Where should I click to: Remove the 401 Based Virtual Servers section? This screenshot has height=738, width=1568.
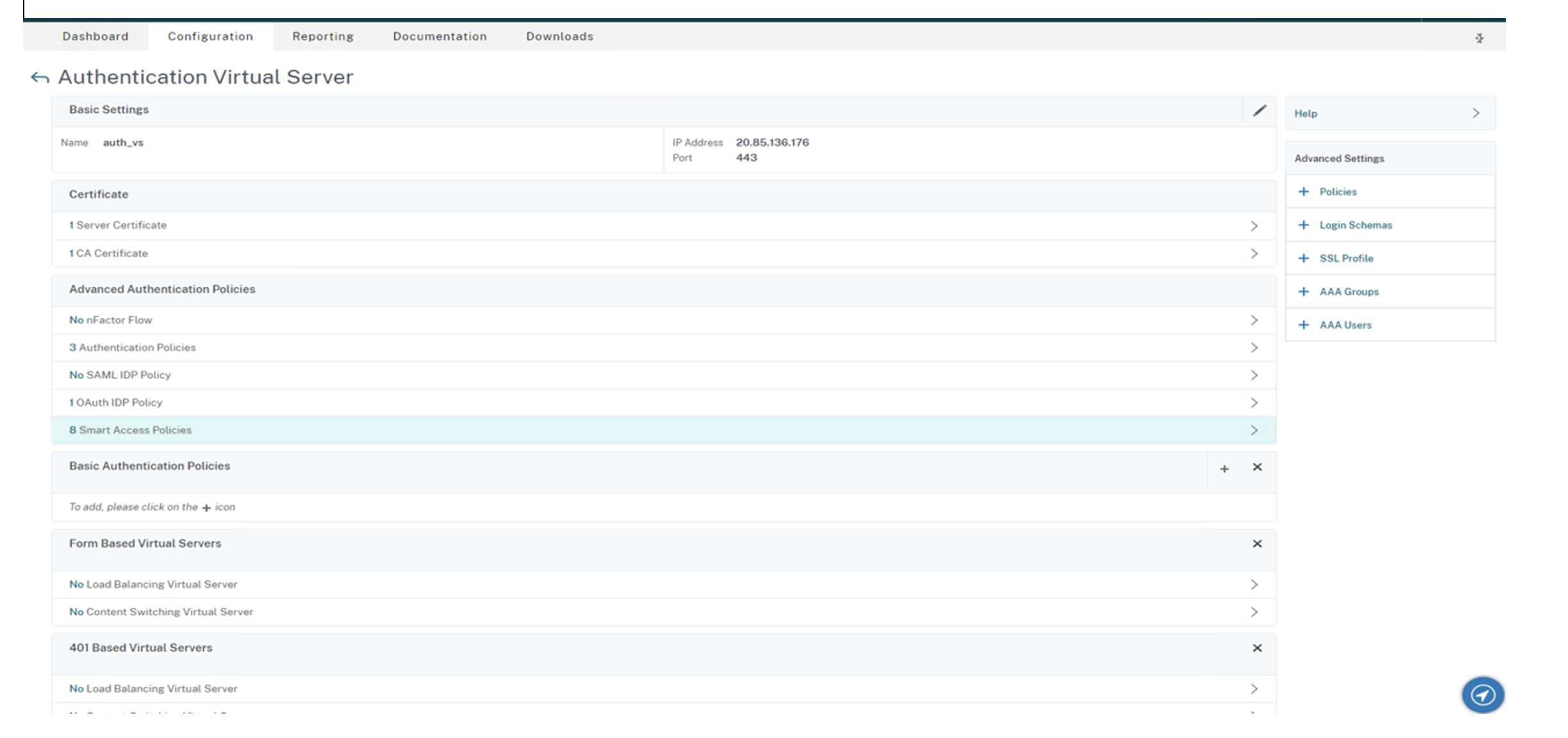[x=1257, y=648]
